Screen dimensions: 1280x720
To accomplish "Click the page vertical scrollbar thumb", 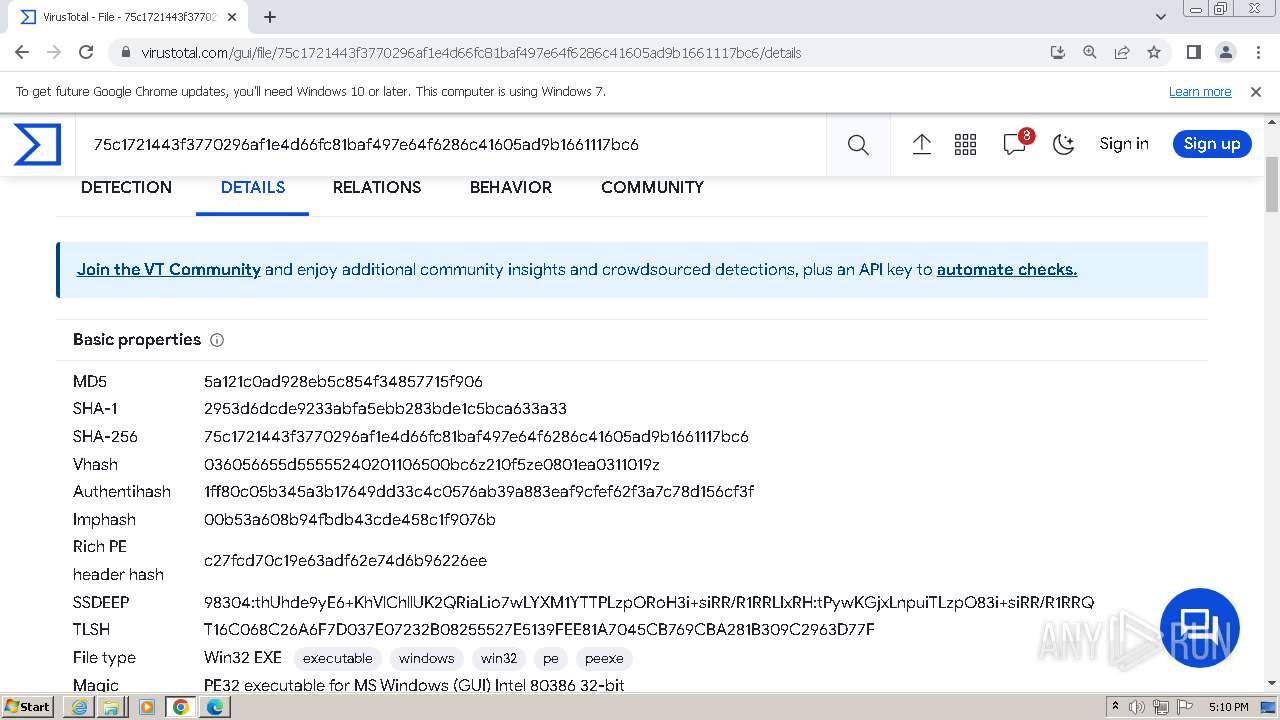I will coord(1272,185).
